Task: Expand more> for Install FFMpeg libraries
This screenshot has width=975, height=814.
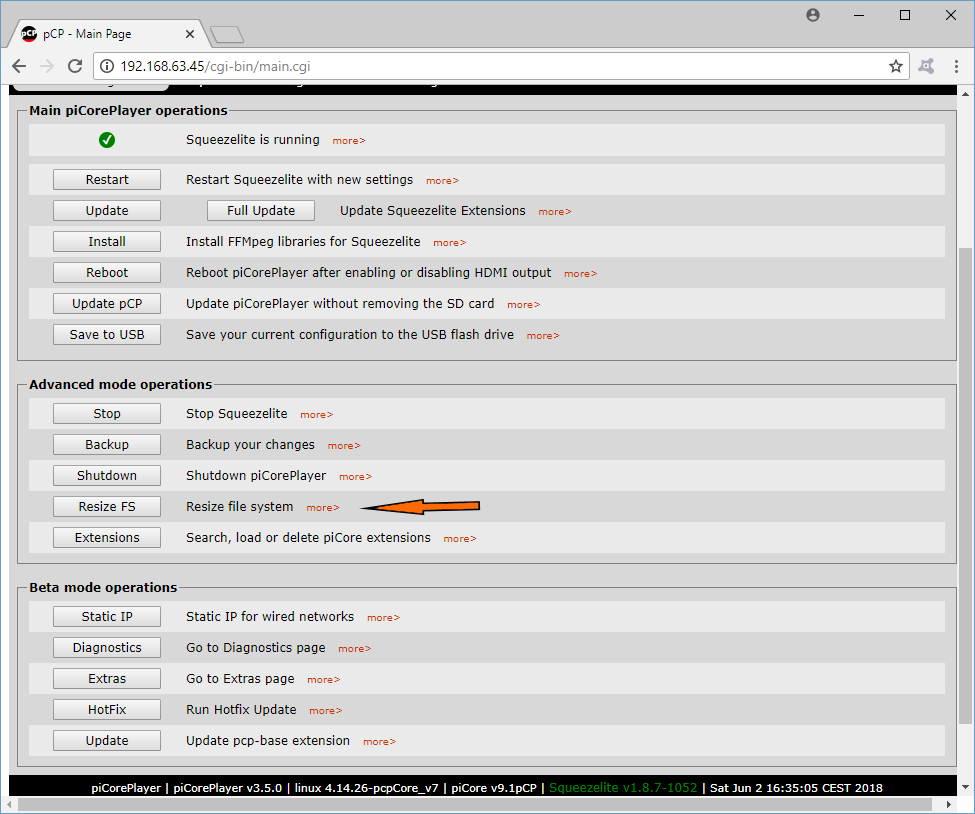Action: click(x=450, y=243)
